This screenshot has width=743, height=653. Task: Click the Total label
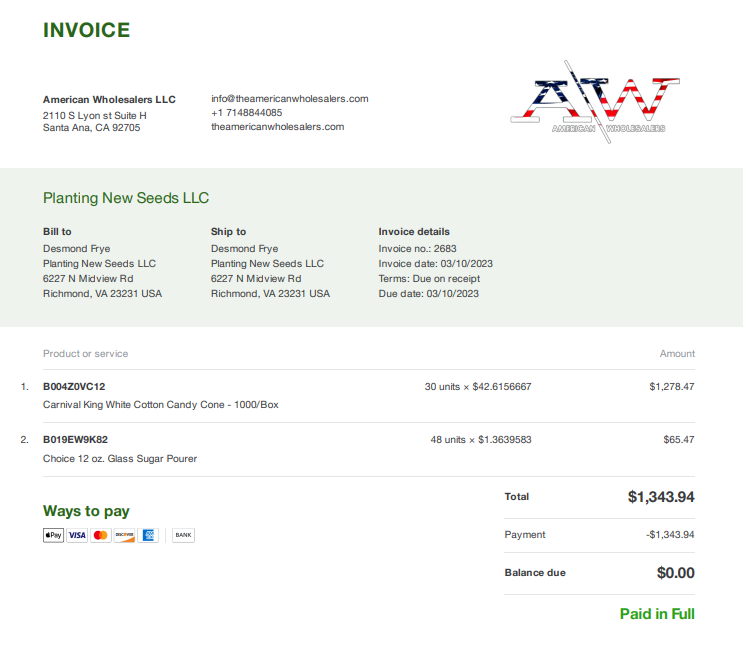coord(516,497)
